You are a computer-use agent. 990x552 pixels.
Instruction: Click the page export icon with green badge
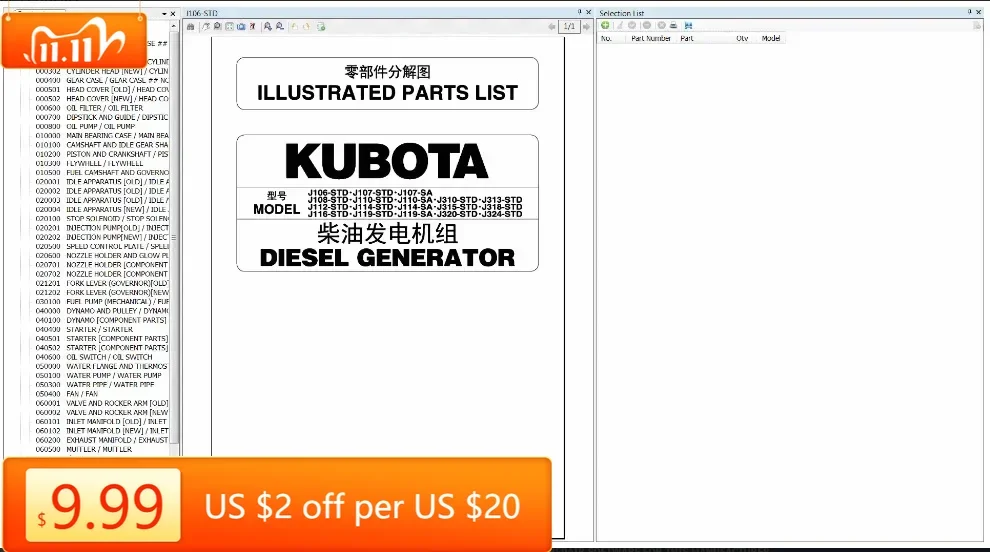pos(321,27)
